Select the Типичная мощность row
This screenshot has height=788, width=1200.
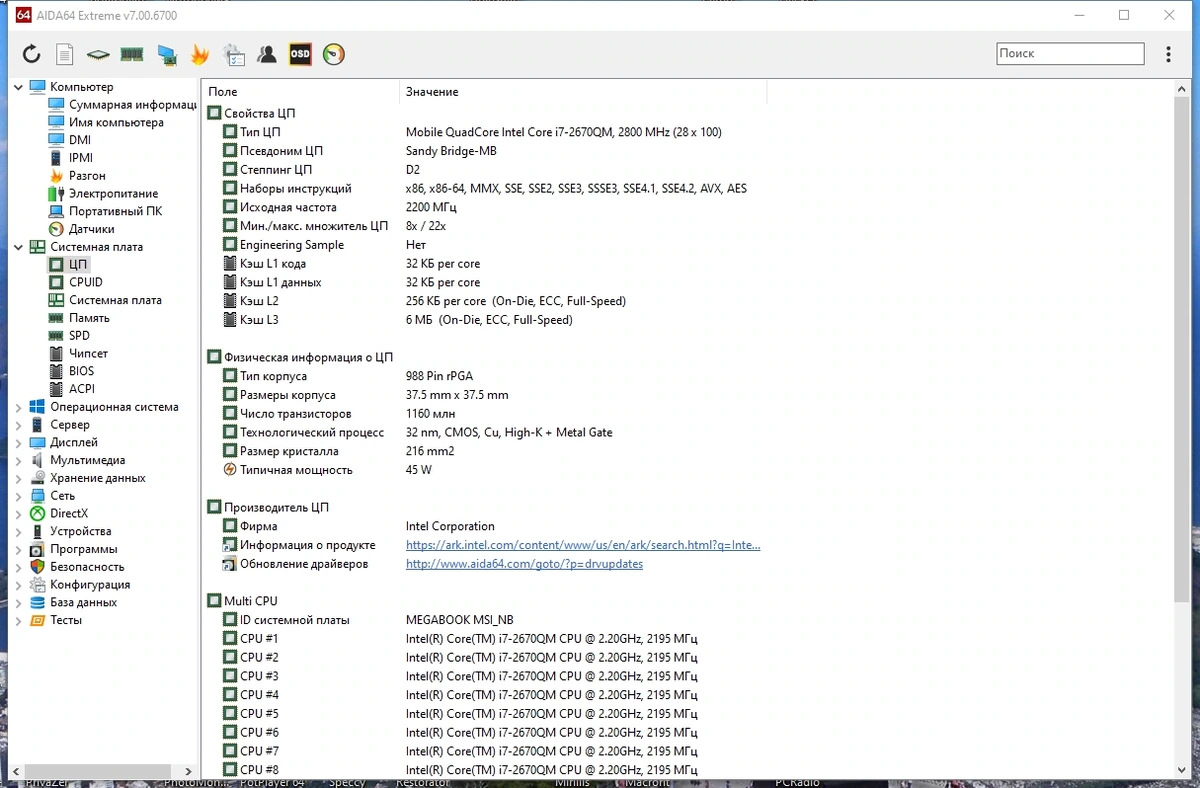pos(484,470)
